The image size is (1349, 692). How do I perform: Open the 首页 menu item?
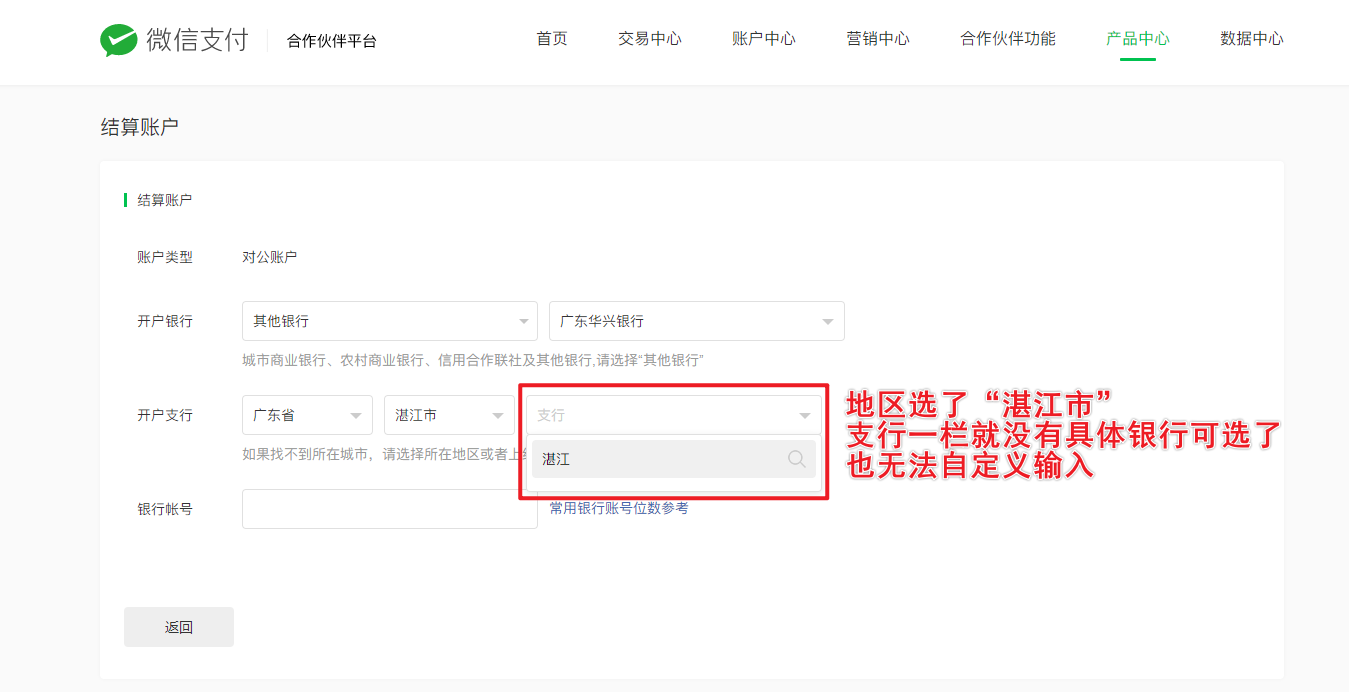click(552, 39)
